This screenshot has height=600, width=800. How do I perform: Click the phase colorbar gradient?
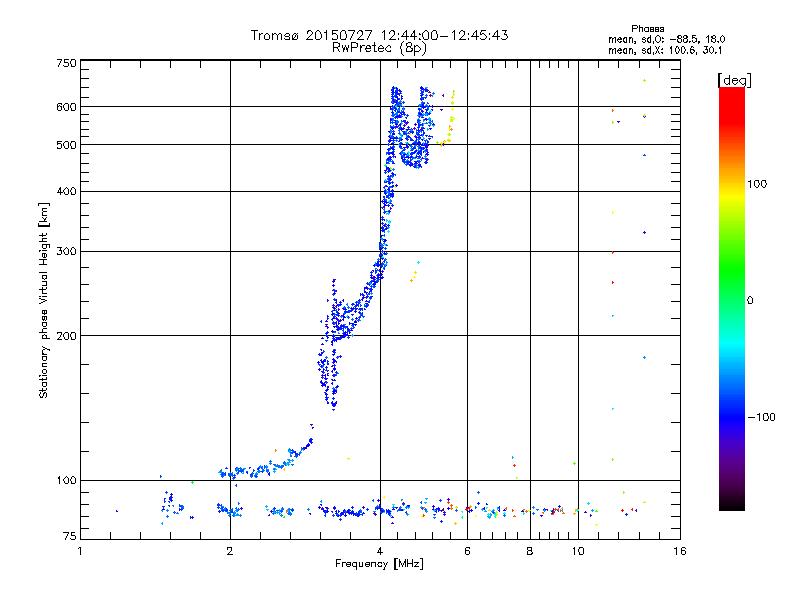(x=732, y=299)
